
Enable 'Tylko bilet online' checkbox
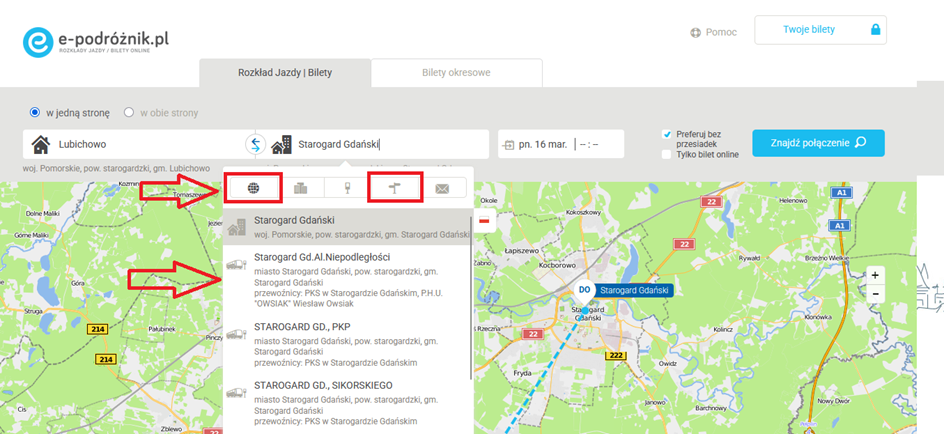click(x=667, y=154)
